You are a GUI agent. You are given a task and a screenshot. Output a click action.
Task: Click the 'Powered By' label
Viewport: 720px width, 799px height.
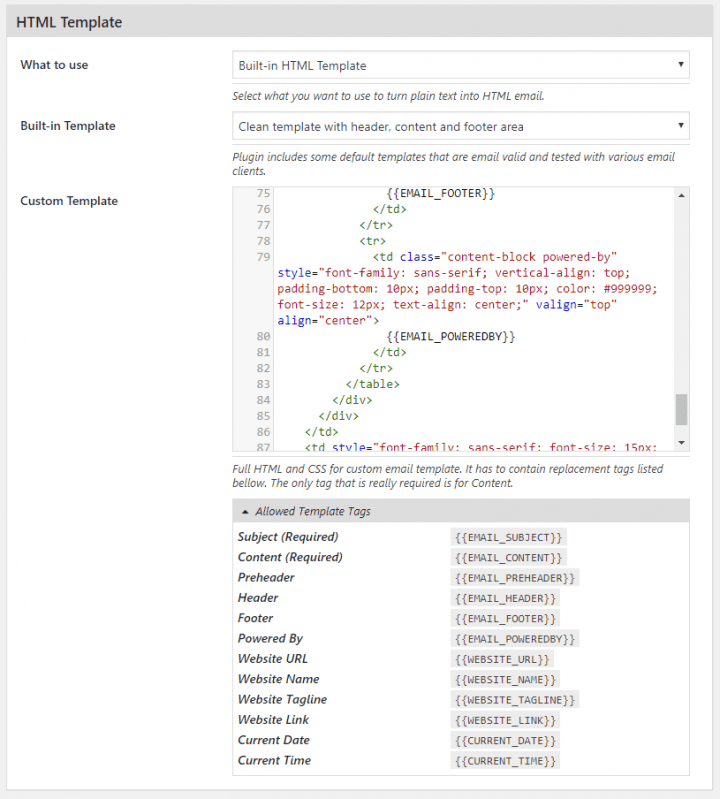[270, 638]
